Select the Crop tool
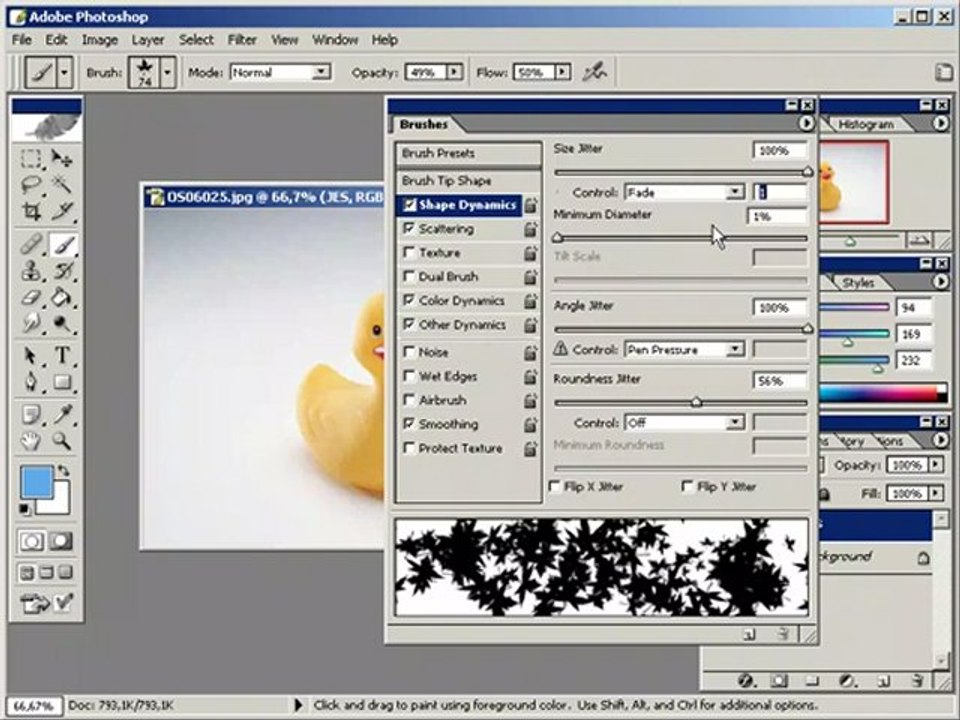 pos(31,211)
